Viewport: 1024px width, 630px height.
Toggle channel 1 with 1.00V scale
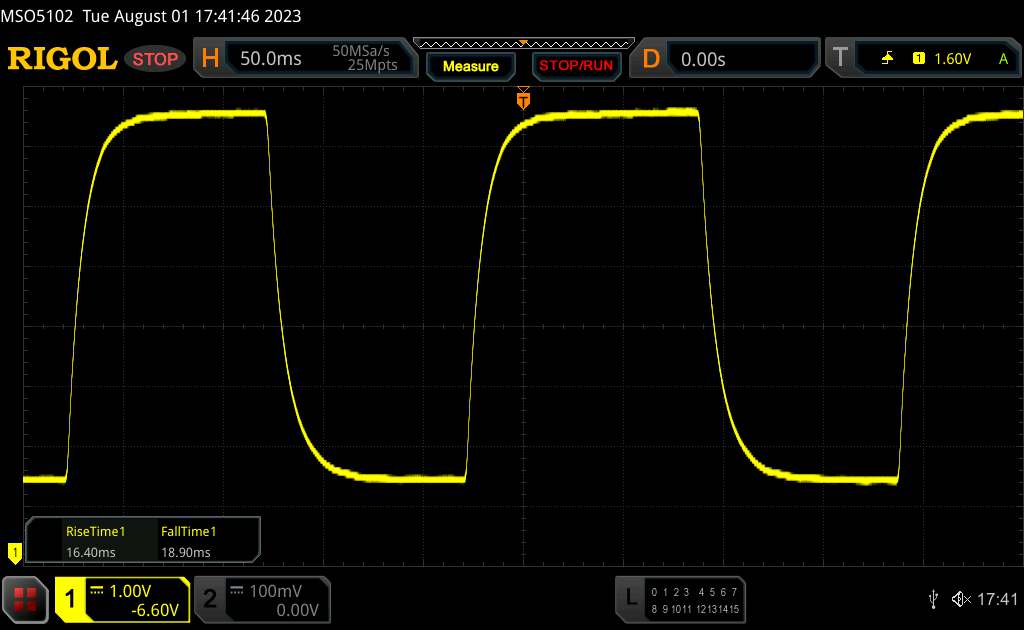tap(122, 599)
